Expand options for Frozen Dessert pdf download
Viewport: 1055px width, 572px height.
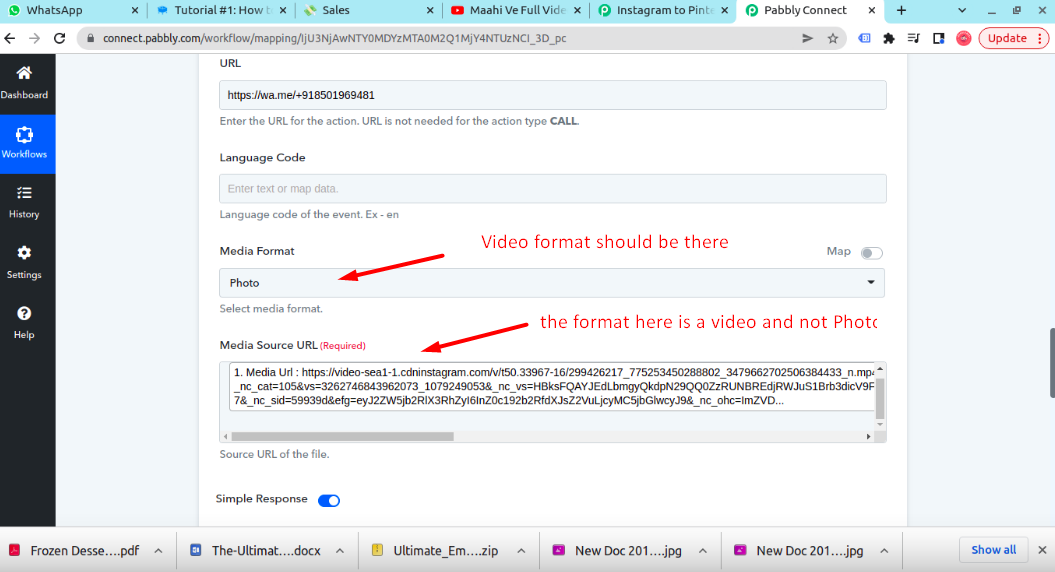(158, 550)
